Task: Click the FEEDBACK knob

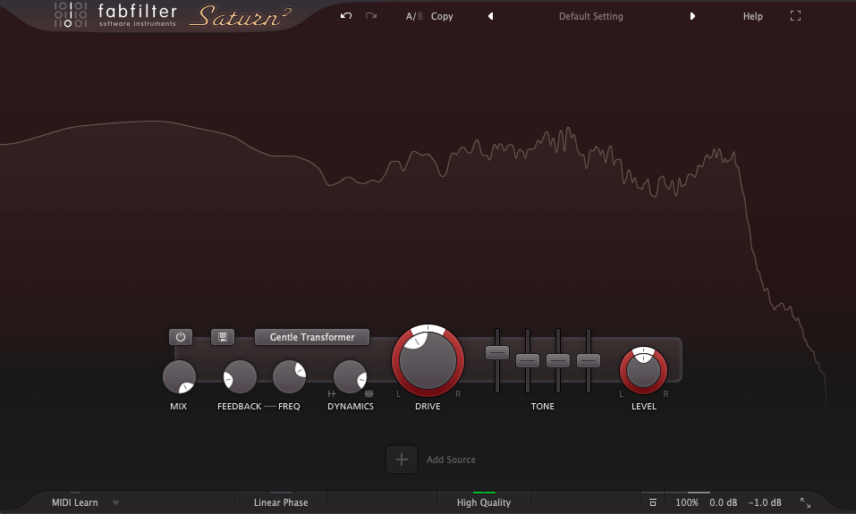Action: pyautogui.click(x=240, y=376)
